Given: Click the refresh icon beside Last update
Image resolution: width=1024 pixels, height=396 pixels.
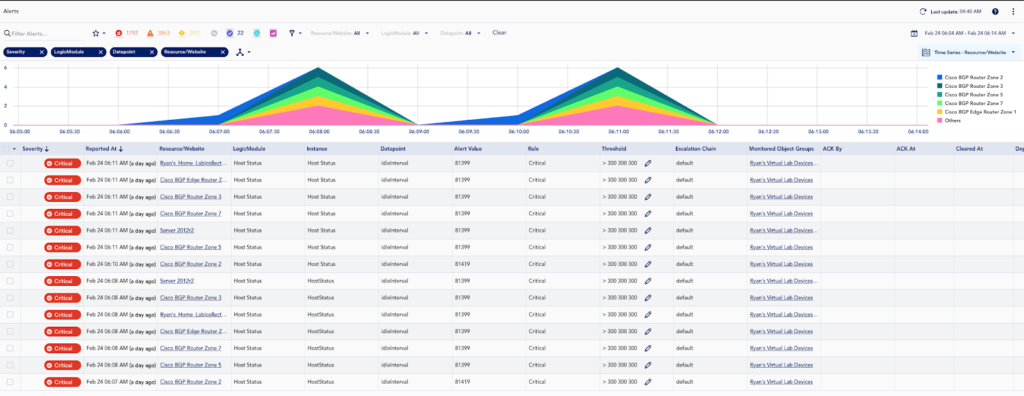Looking at the screenshot, I should (922, 11).
